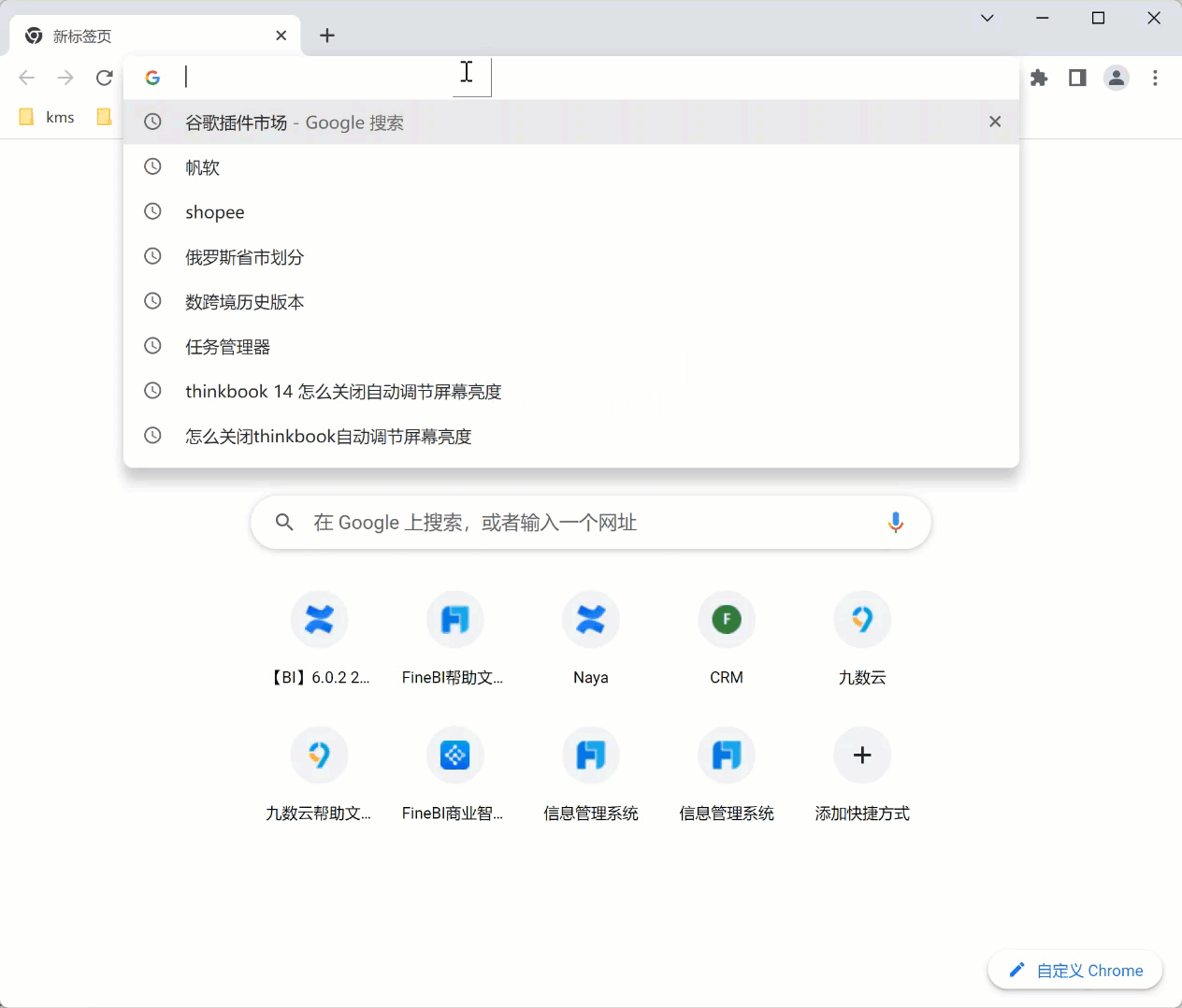Select suggestion 俄罗斯省市划分
Image resolution: width=1182 pixels, height=1008 pixels.
(571, 257)
